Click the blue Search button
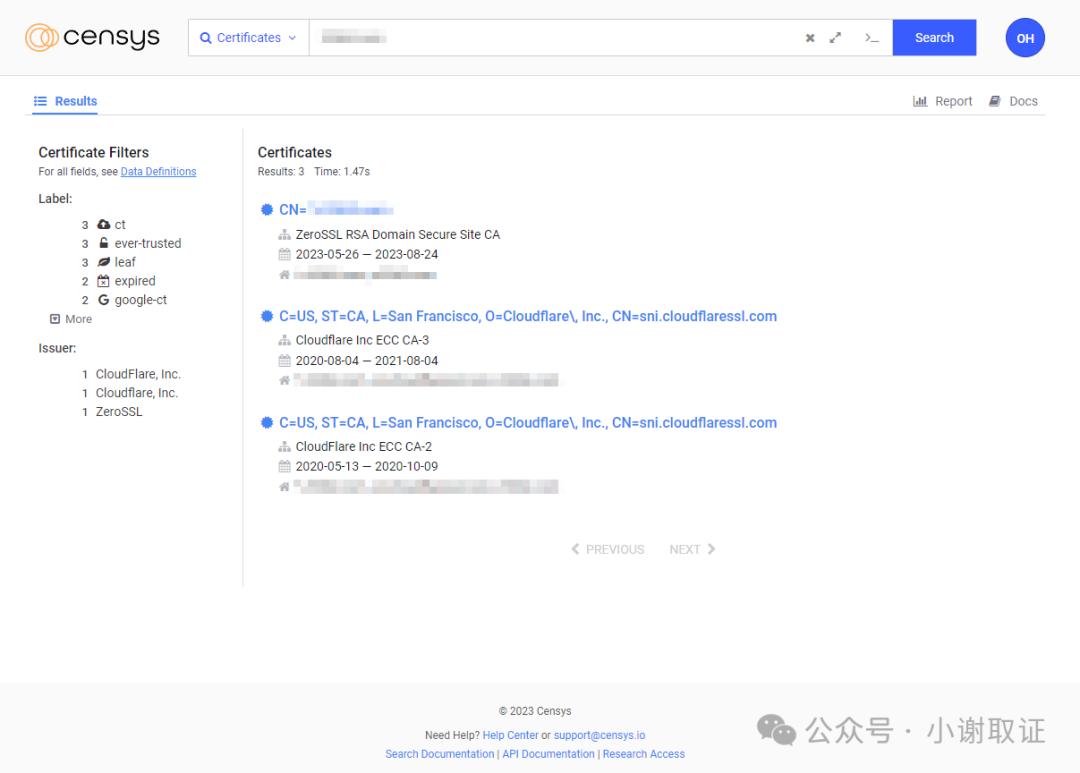The height and width of the screenshot is (773, 1080). pos(934,38)
